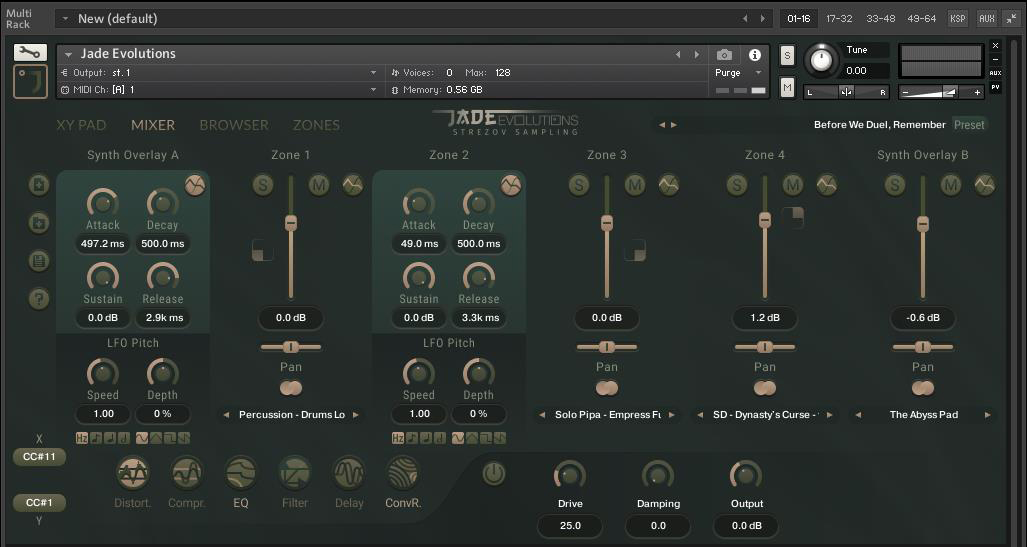
Task: Select the EQ effect icon
Action: [240, 474]
